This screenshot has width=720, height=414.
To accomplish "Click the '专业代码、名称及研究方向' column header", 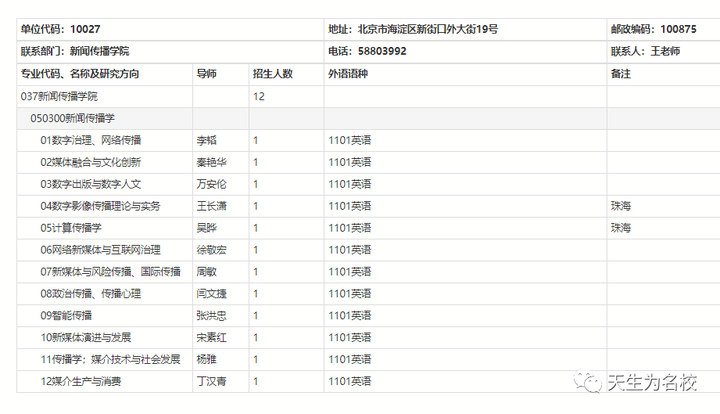I will click(80, 74).
